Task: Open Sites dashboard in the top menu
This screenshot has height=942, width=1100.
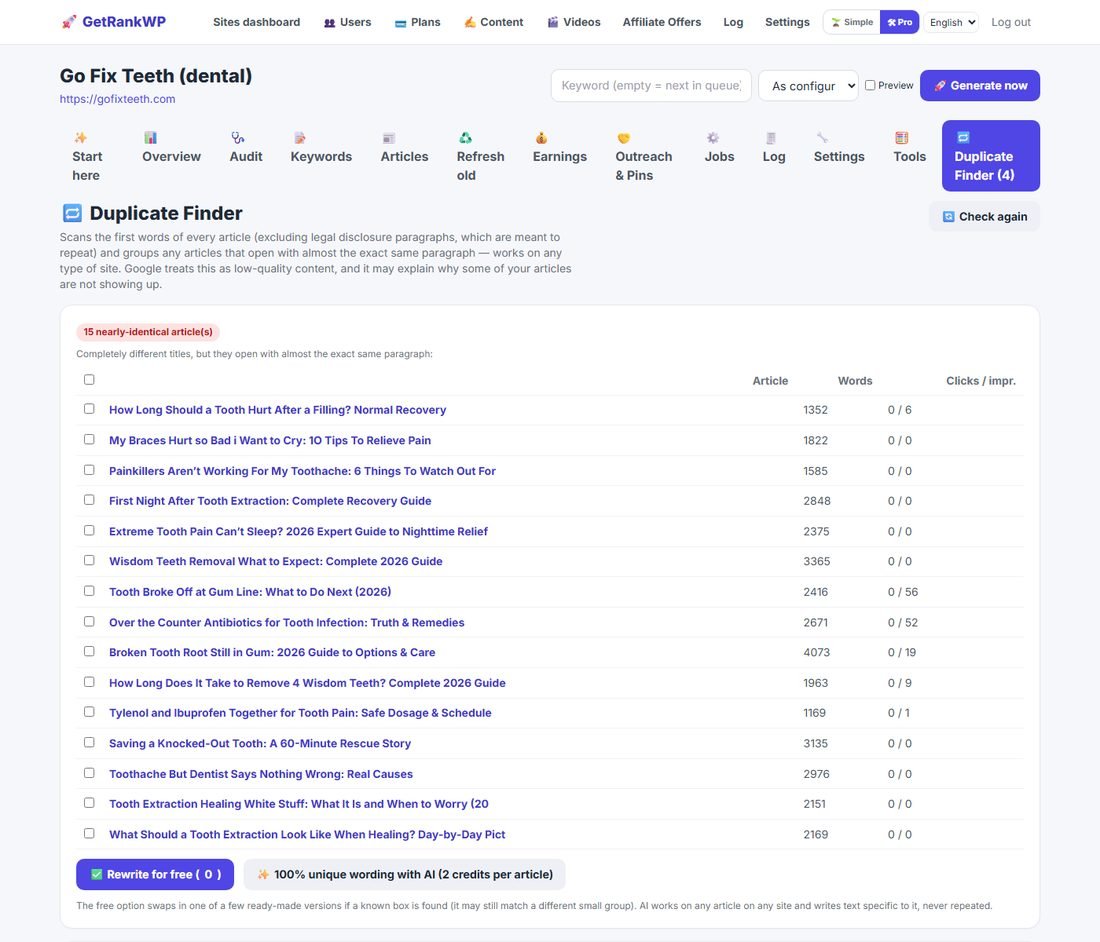Action: pyautogui.click(x=256, y=22)
